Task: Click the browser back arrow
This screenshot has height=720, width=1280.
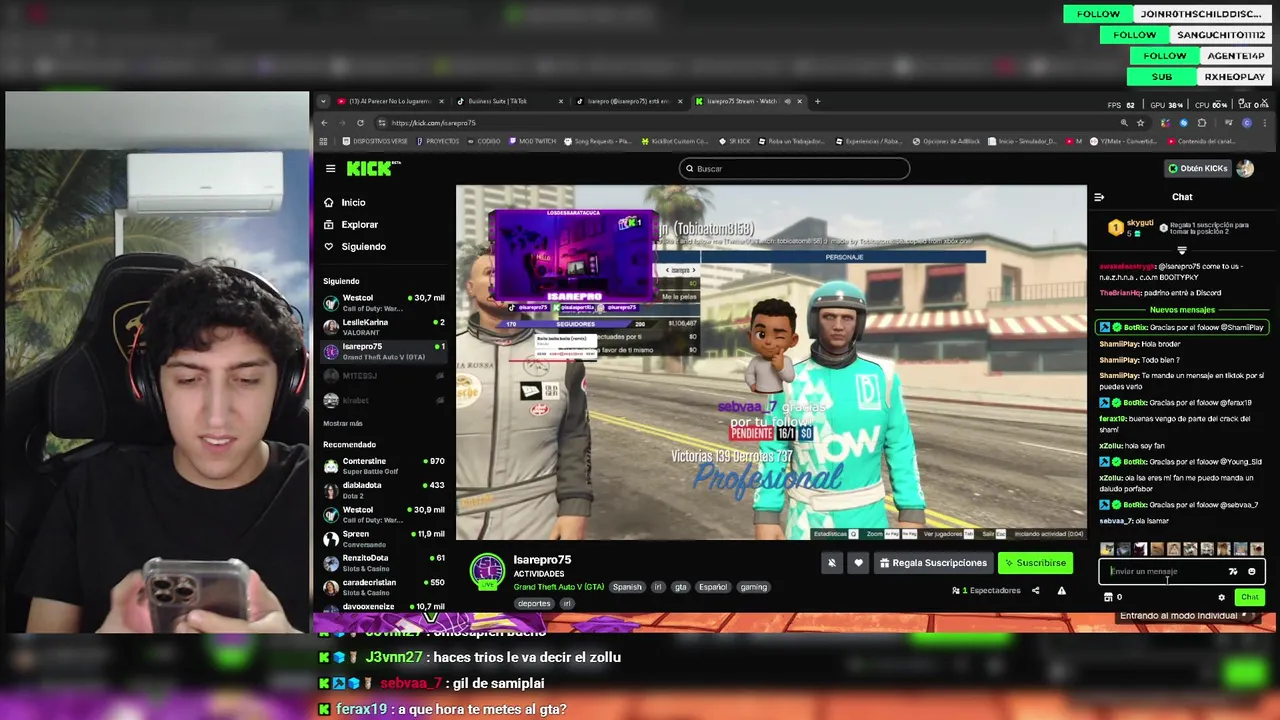Action: coord(324,123)
